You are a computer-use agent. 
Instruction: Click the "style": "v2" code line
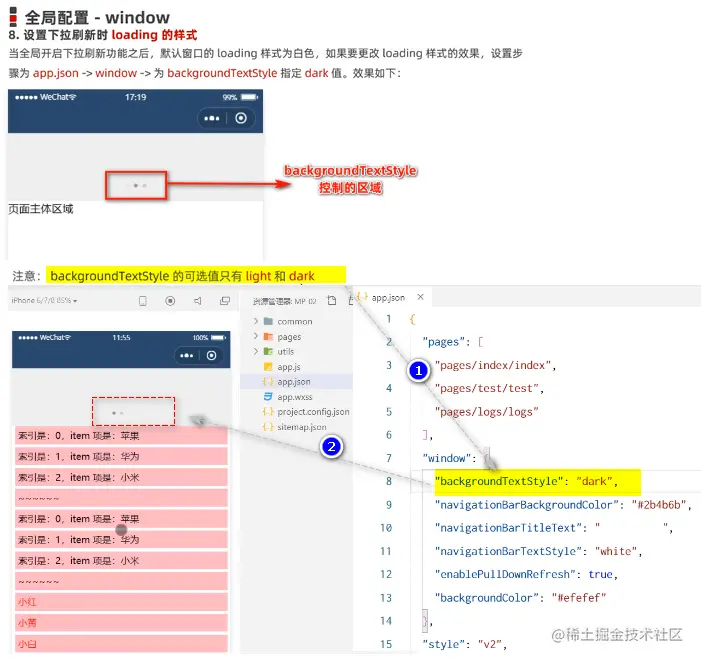coord(465,644)
